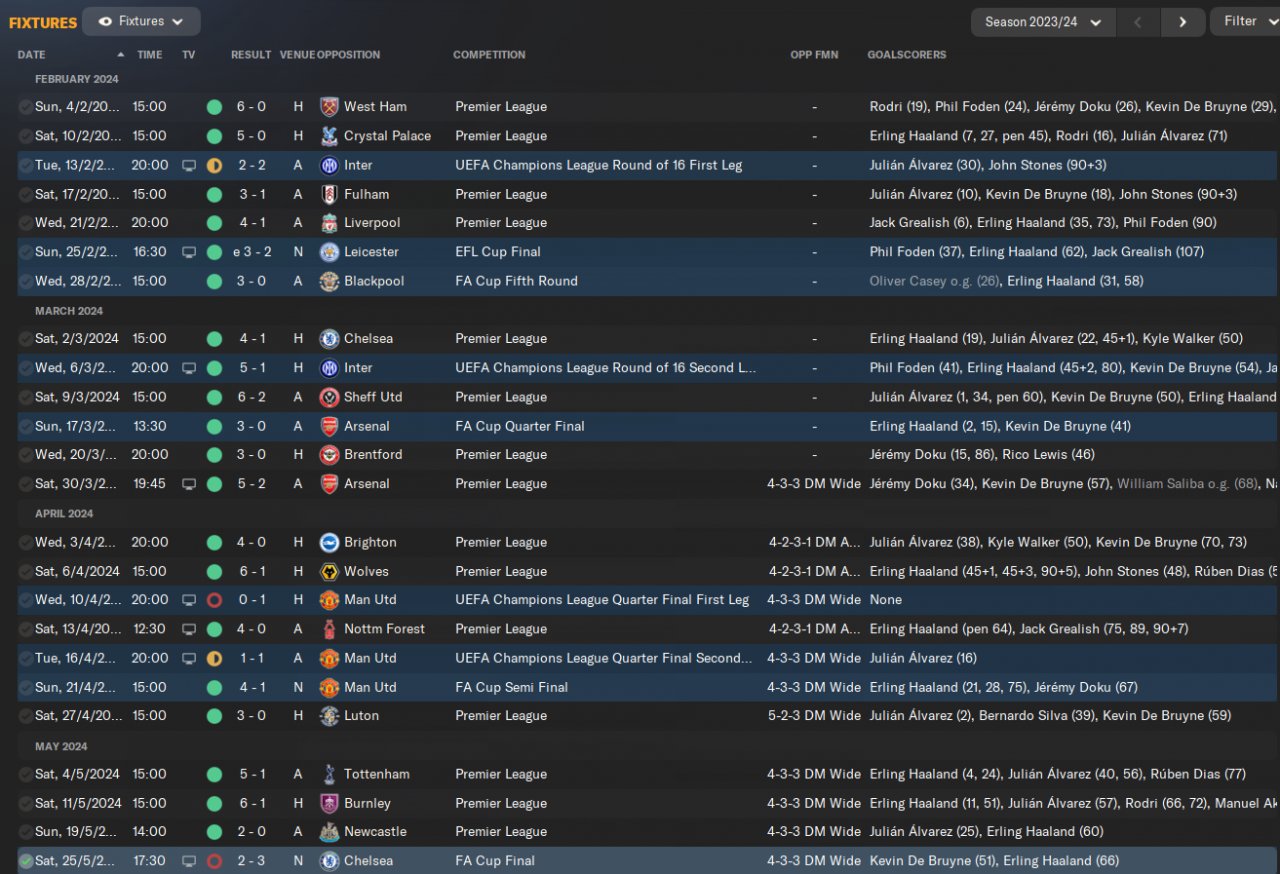Sort by the Opposition column header

click(x=349, y=55)
